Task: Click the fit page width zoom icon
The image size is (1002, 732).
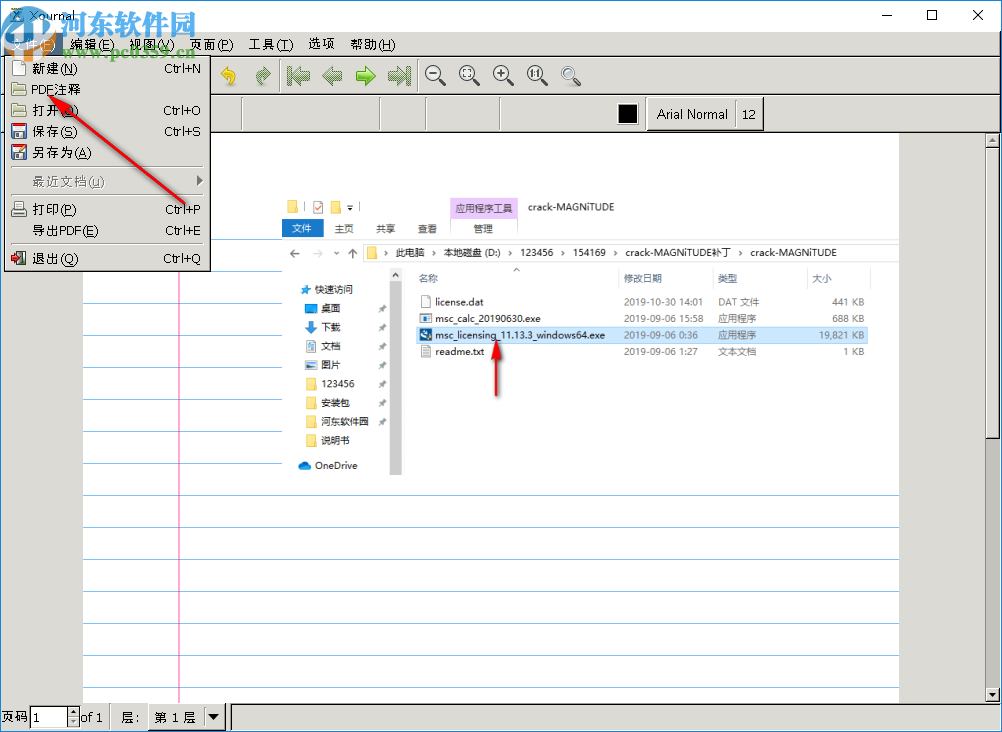Action: click(x=469, y=76)
